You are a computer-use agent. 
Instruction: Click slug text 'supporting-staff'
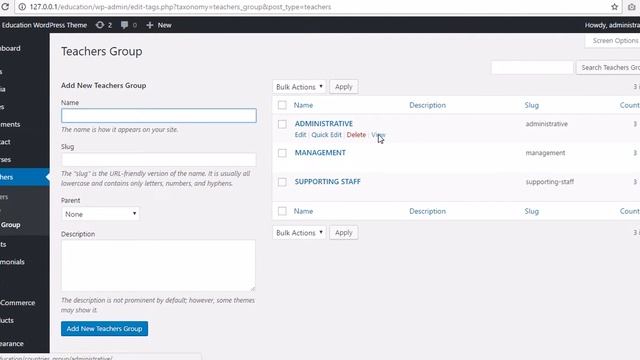(x=549, y=182)
